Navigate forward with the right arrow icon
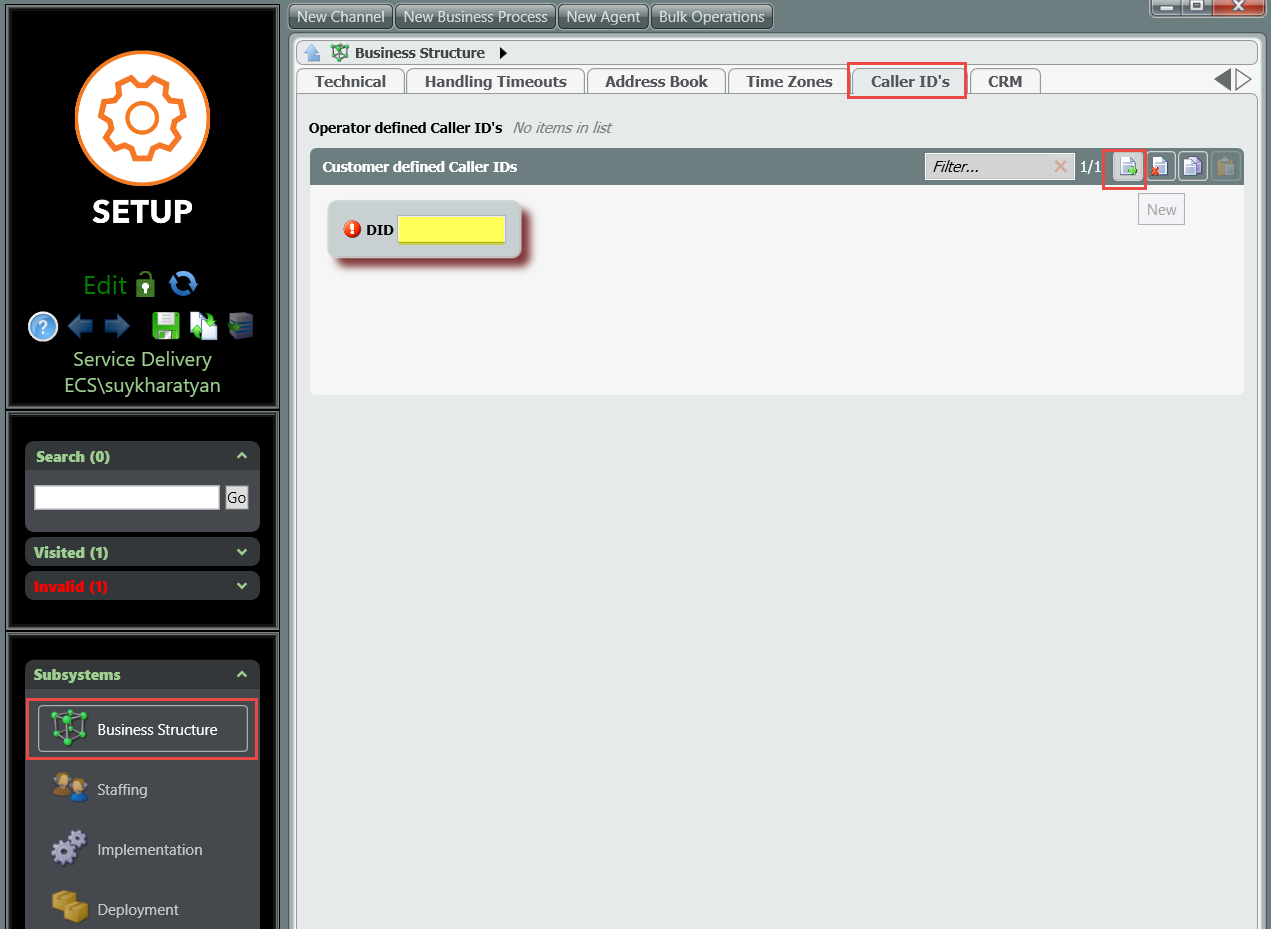1271x929 pixels. (x=117, y=326)
